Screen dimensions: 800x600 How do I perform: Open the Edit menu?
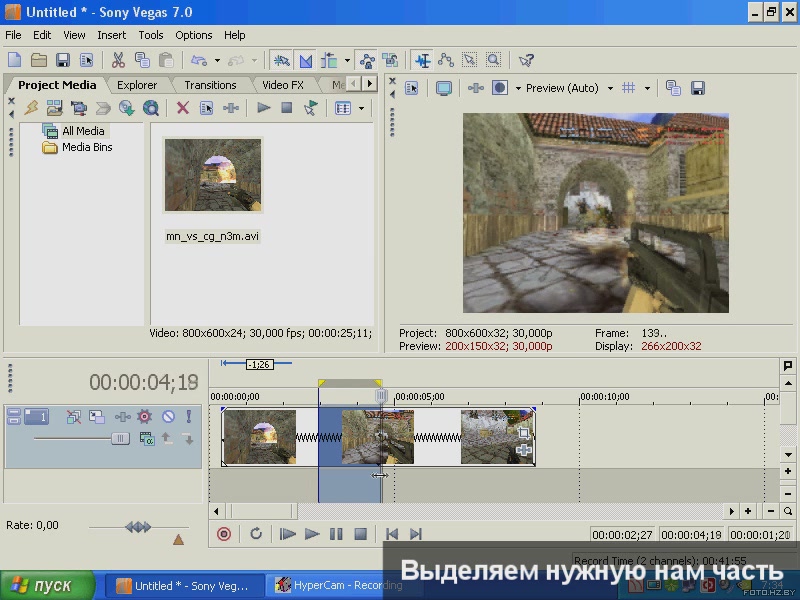click(x=42, y=35)
